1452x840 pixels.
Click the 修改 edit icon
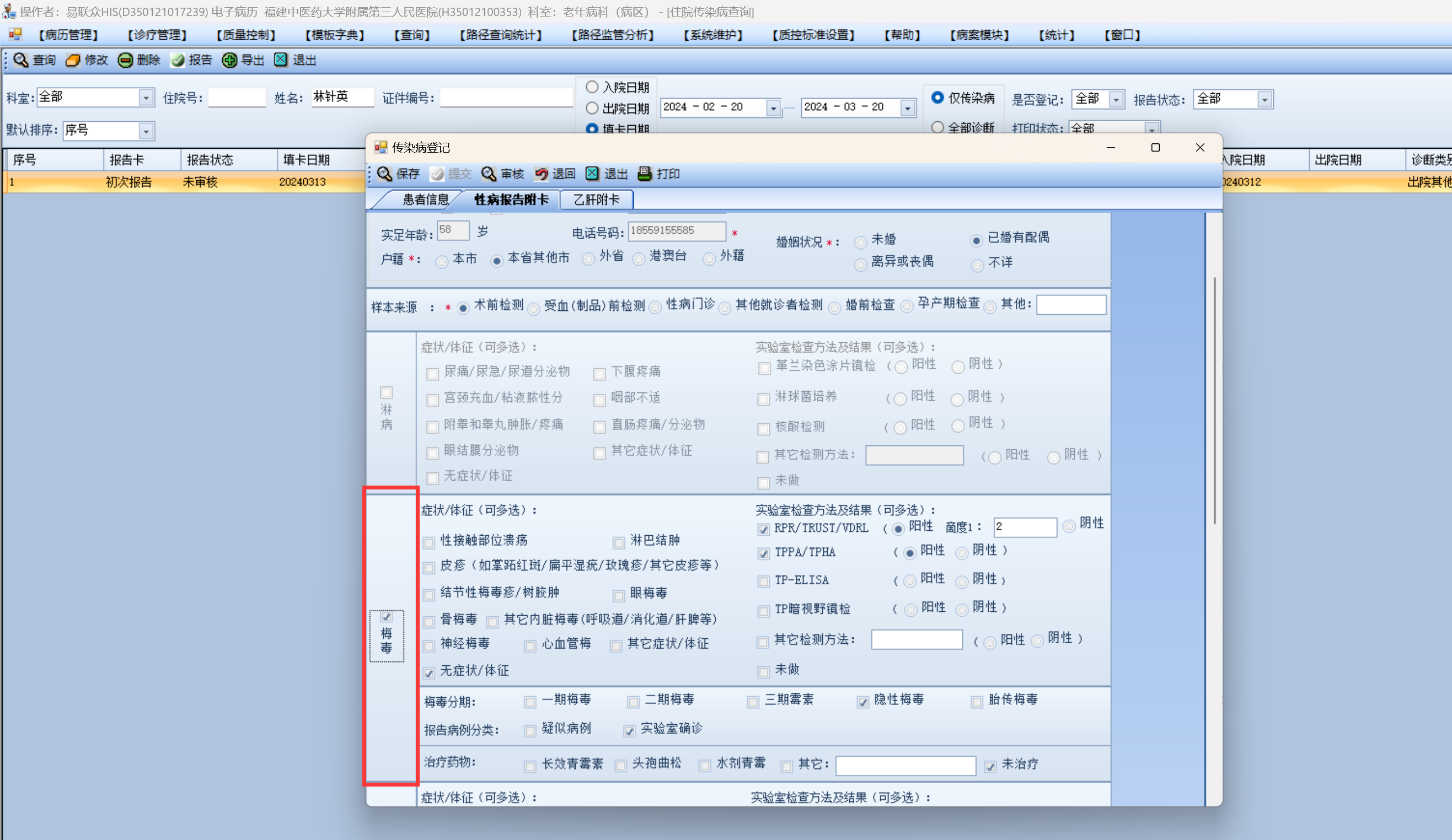pyautogui.click(x=73, y=60)
